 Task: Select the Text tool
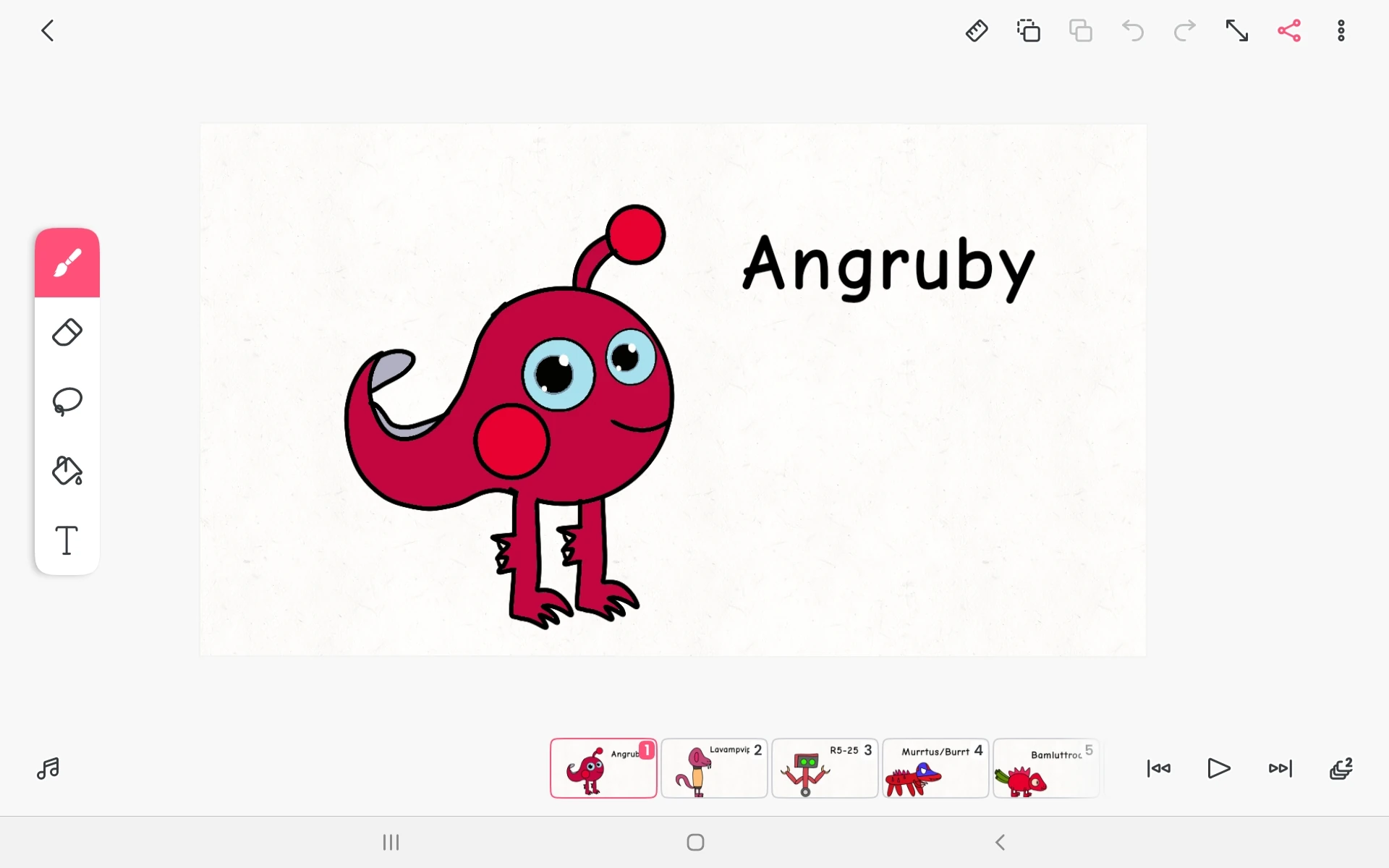click(x=67, y=540)
